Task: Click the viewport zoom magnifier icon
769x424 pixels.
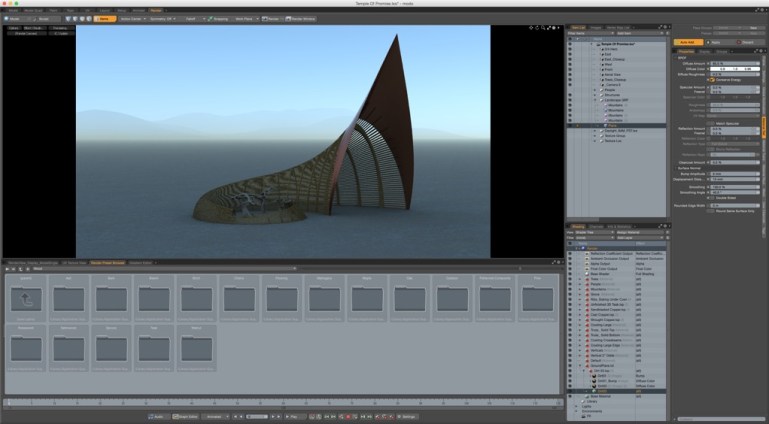Action: (543, 28)
